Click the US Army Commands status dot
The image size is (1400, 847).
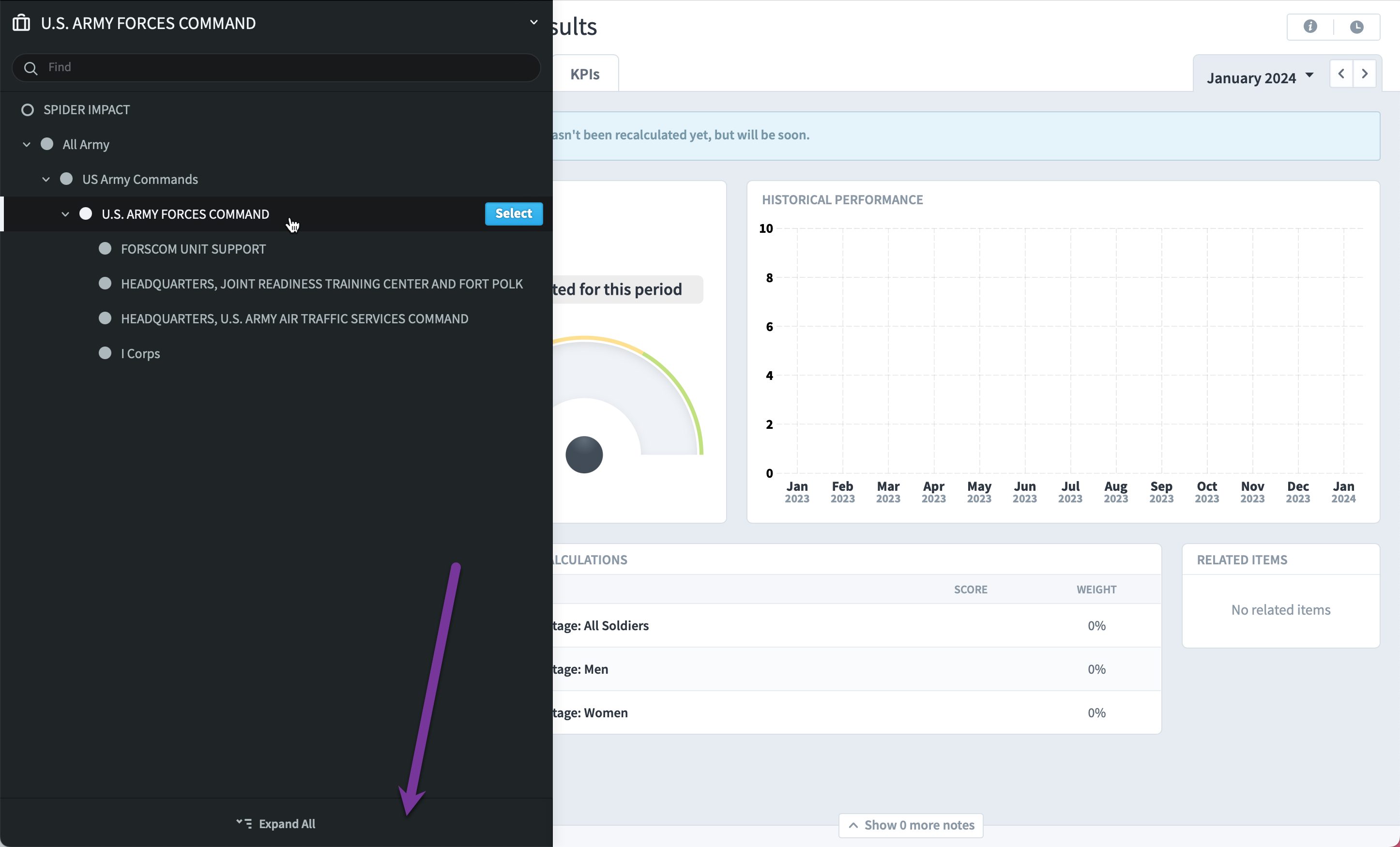click(66, 179)
